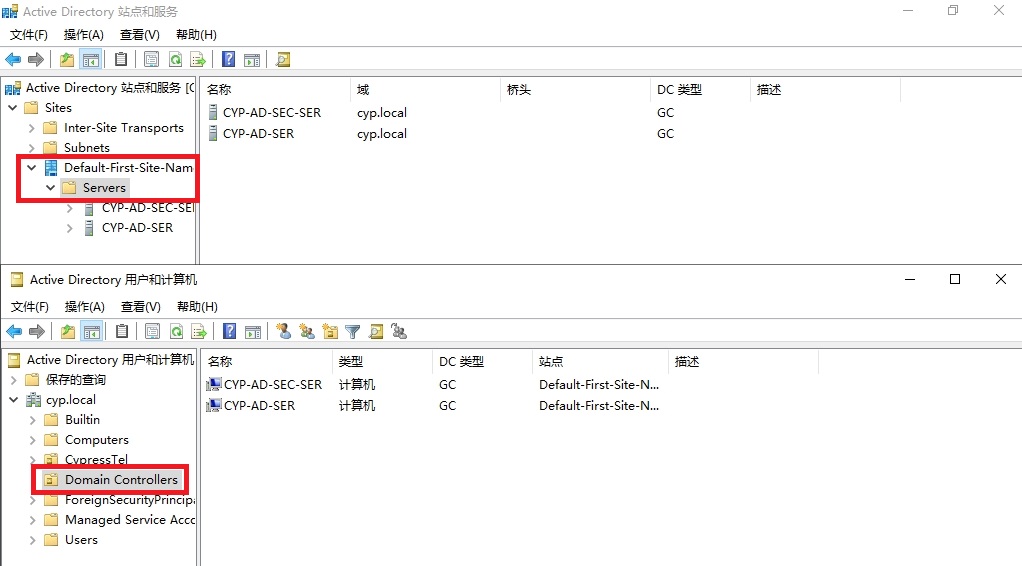The image size is (1022, 566).
Task: Select CYP-AD-SEC-SER row in Domain Controllers list
Action: [264, 385]
